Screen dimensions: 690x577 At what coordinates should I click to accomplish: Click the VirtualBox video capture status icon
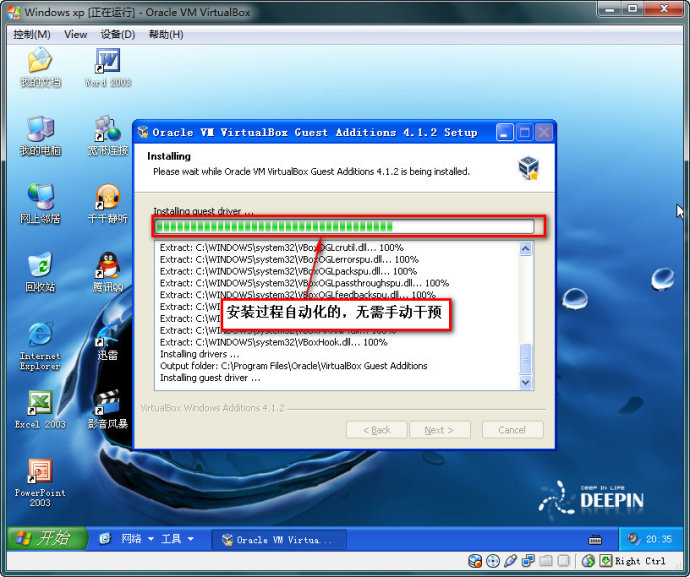coord(563,561)
